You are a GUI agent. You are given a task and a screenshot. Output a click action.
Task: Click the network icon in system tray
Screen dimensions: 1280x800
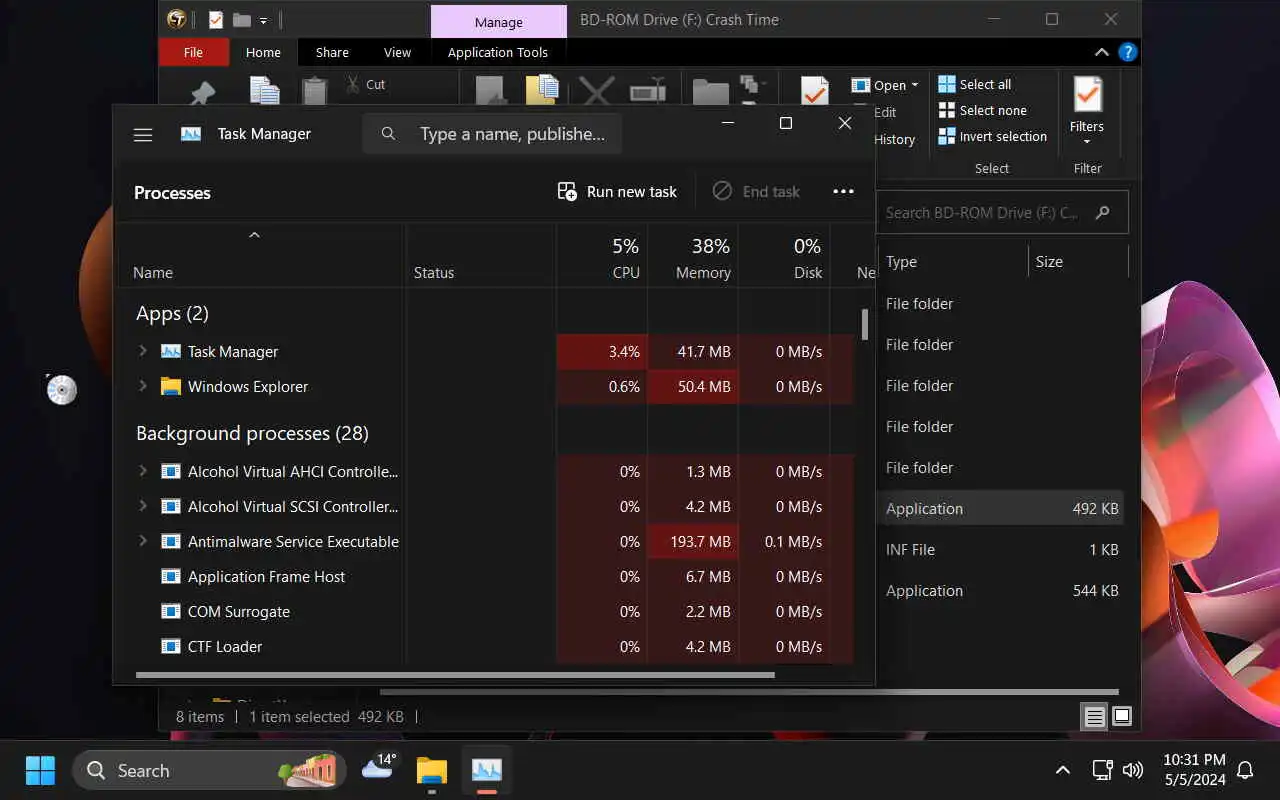click(x=1102, y=770)
